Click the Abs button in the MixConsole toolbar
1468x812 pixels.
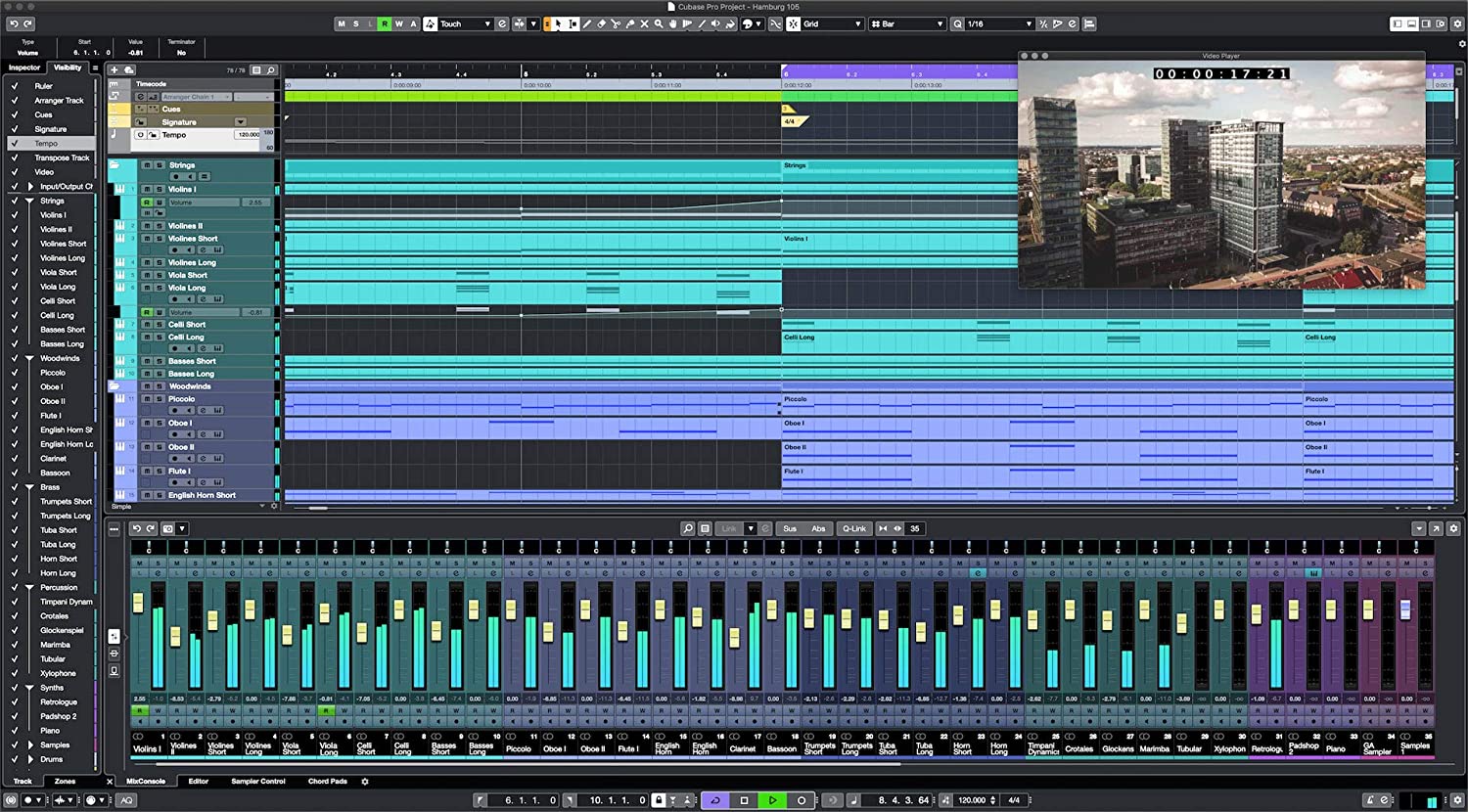pos(819,528)
